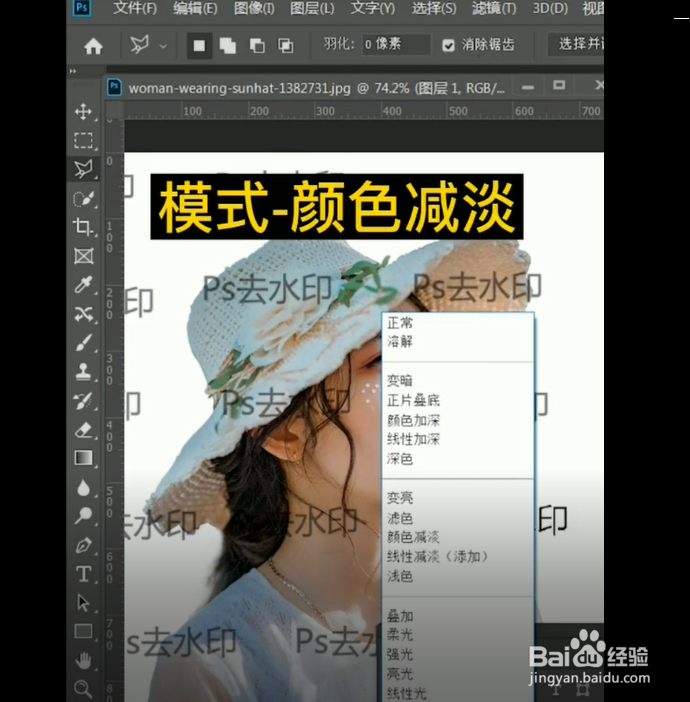This screenshot has width=690, height=702.
Task: Open the 选择(S) menu
Action: [x=434, y=8]
